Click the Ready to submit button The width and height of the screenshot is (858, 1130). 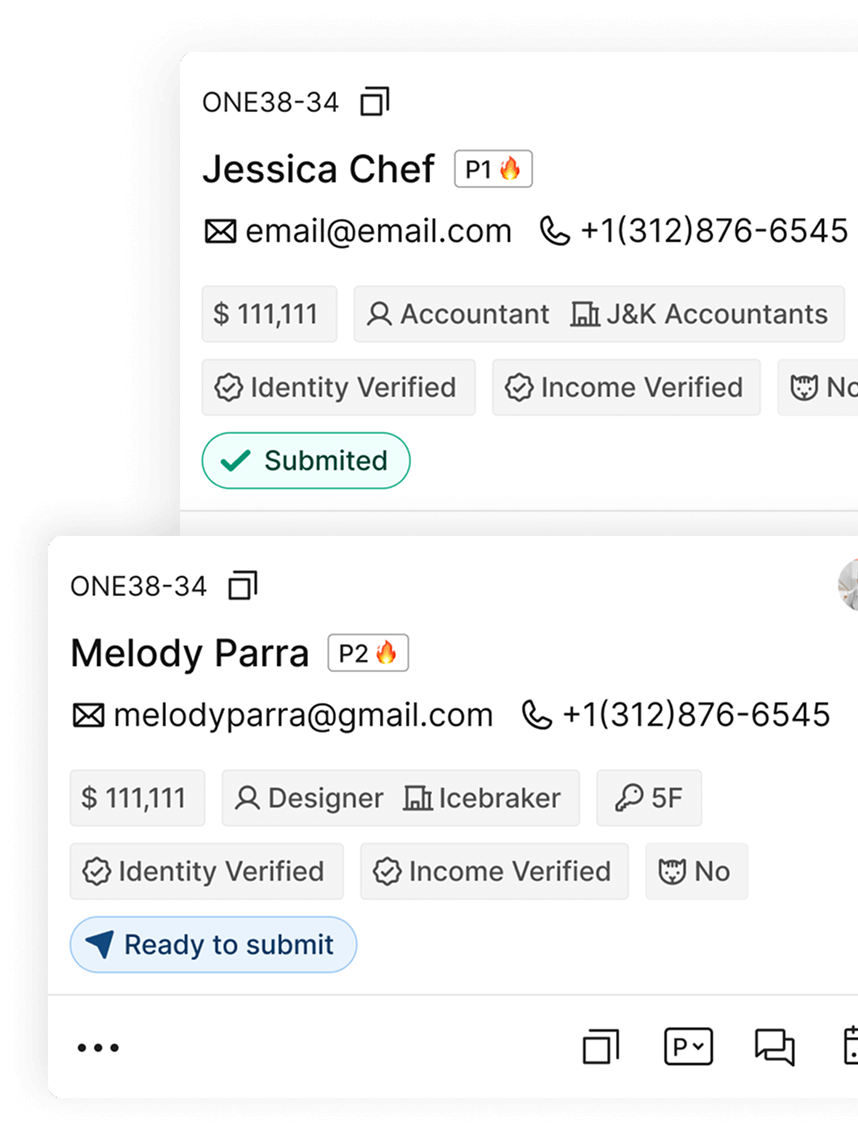[x=213, y=945]
